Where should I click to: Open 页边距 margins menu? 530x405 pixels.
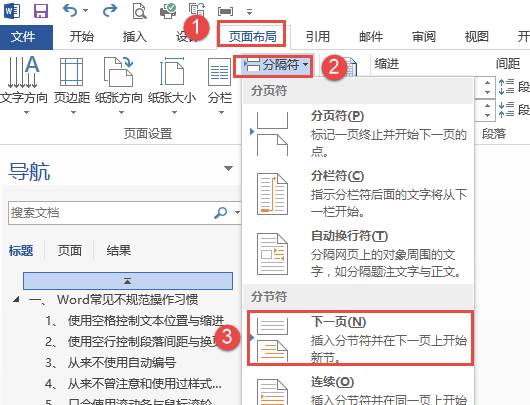click(72, 85)
